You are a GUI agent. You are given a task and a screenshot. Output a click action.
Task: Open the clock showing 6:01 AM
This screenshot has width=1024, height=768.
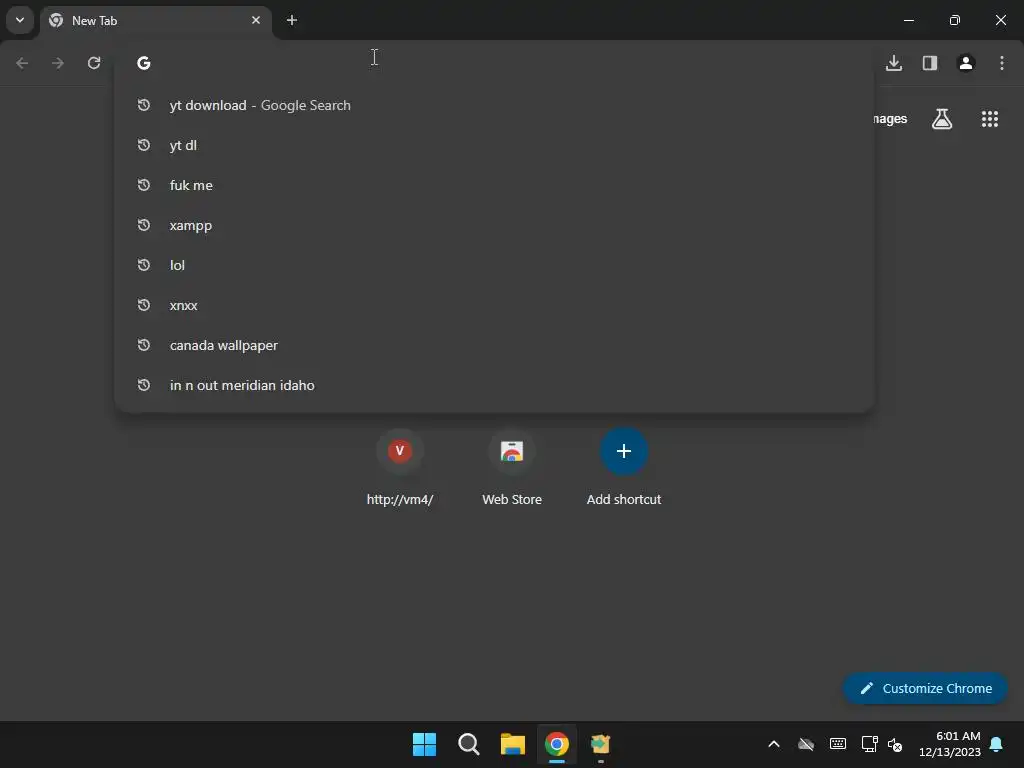950,744
